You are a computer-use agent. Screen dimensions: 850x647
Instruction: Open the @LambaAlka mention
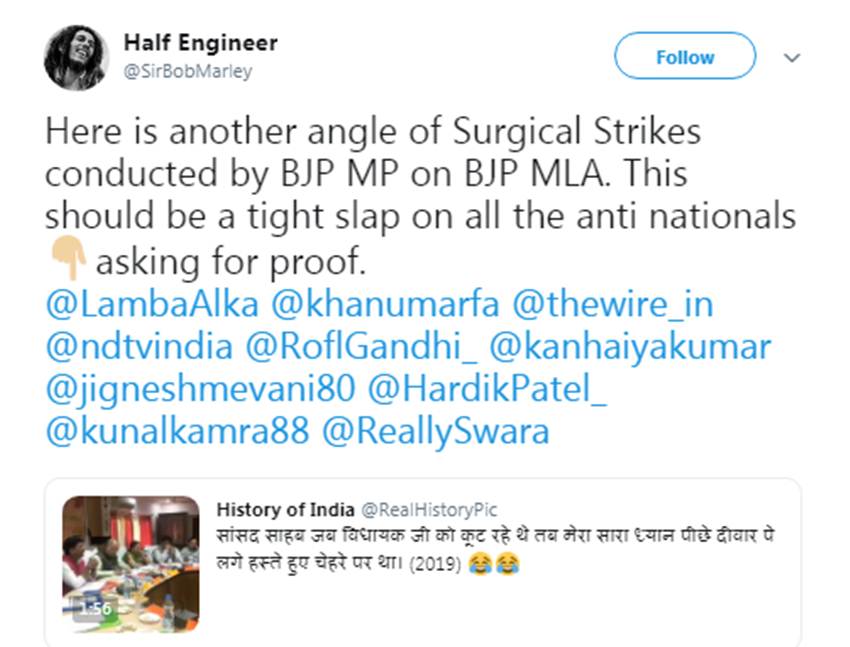[152, 304]
